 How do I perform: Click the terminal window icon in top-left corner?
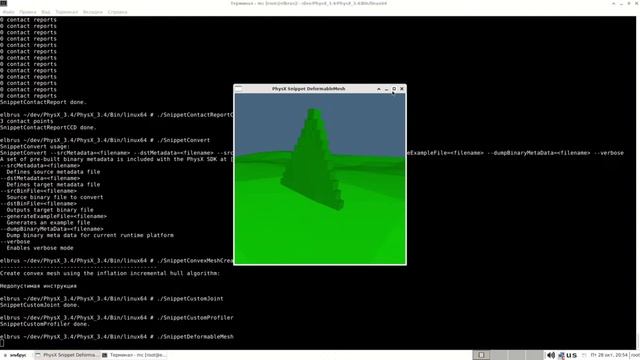point(4,3)
